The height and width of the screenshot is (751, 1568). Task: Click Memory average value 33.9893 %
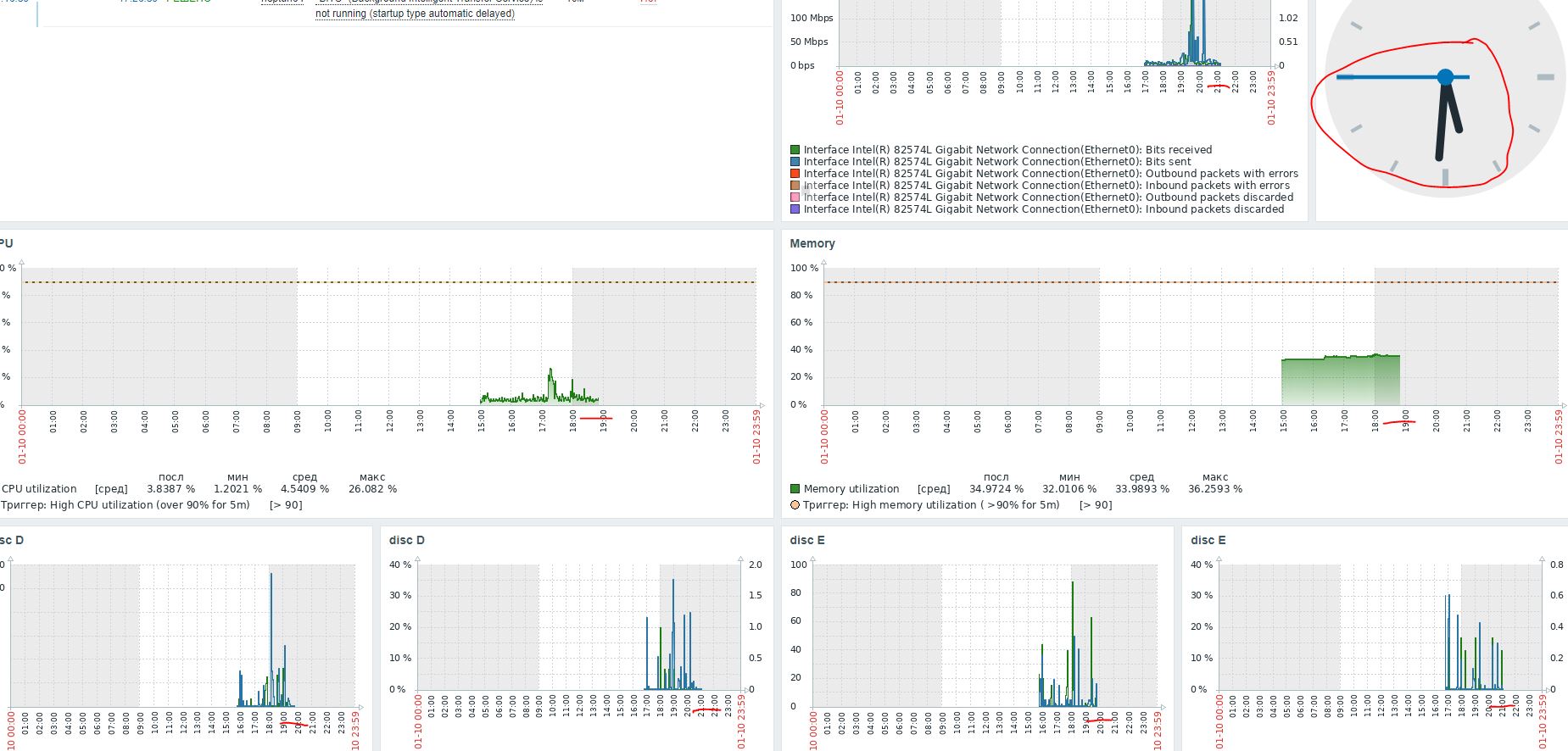(x=1142, y=489)
